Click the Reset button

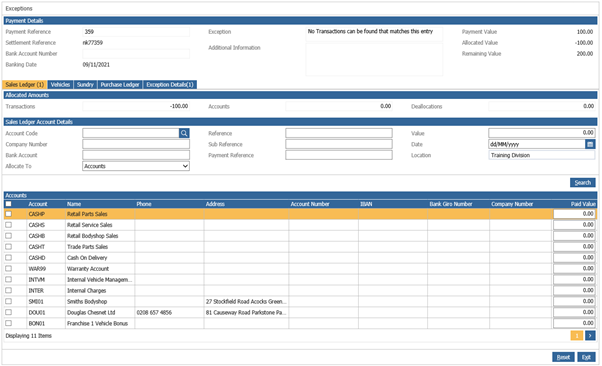tap(563, 357)
